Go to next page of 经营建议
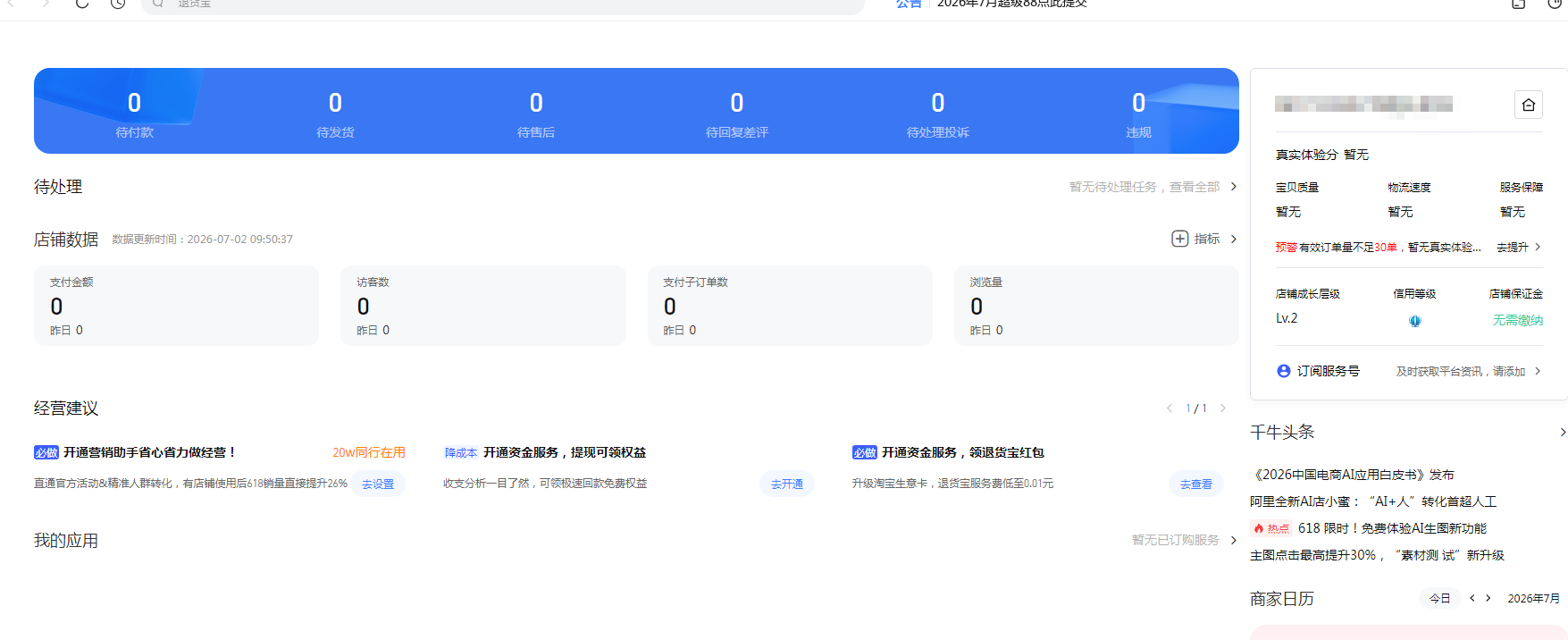Image resolution: width=1568 pixels, height=640 pixels. [x=1223, y=408]
